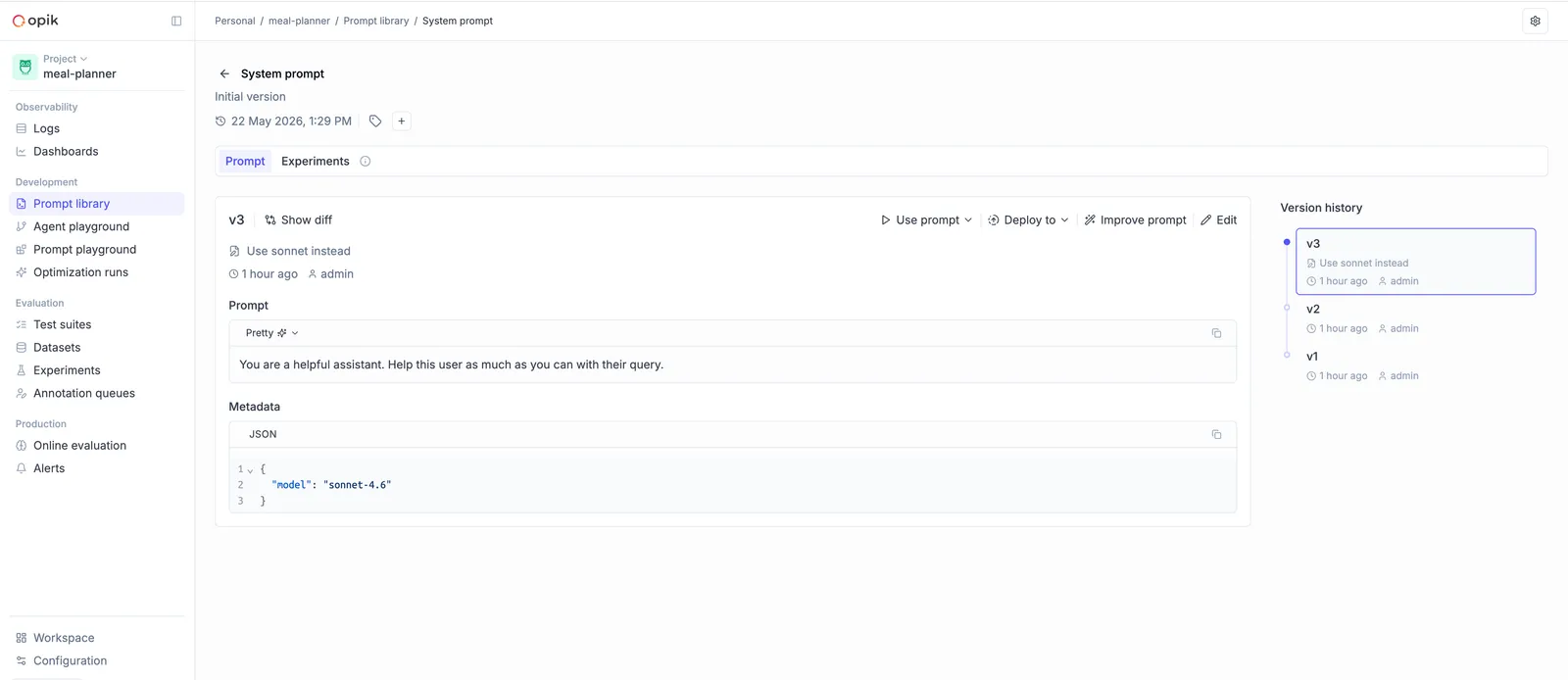Go to Prompt library
Image resolution: width=1568 pixels, height=680 pixels.
pyautogui.click(x=96, y=204)
